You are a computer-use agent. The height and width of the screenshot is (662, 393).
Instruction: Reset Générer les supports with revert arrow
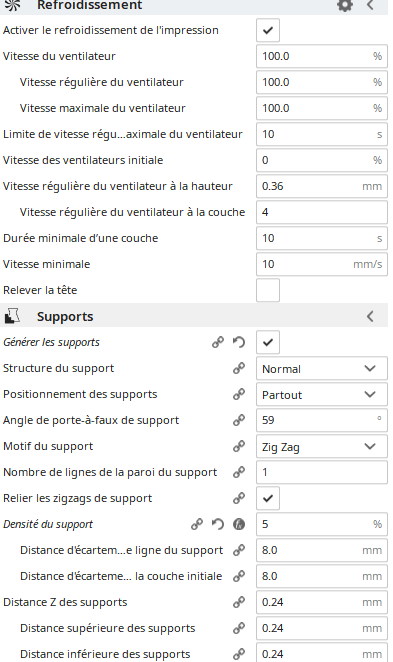tap(239, 342)
